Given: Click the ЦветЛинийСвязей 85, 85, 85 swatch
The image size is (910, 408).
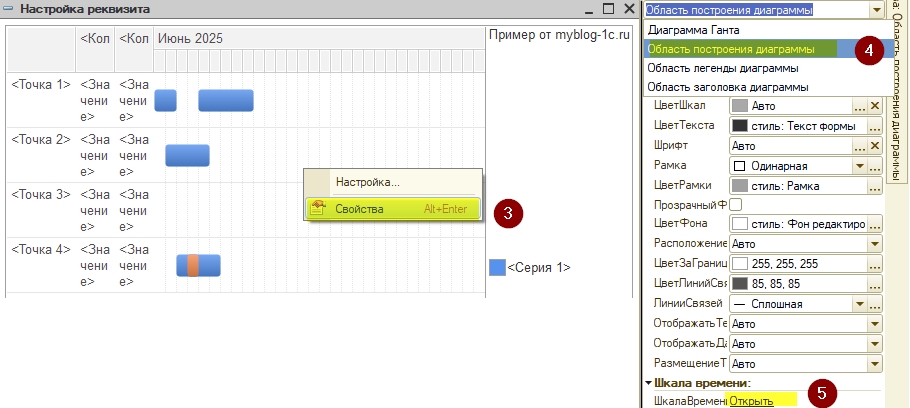Looking at the screenshot, I should pos(739,284).
